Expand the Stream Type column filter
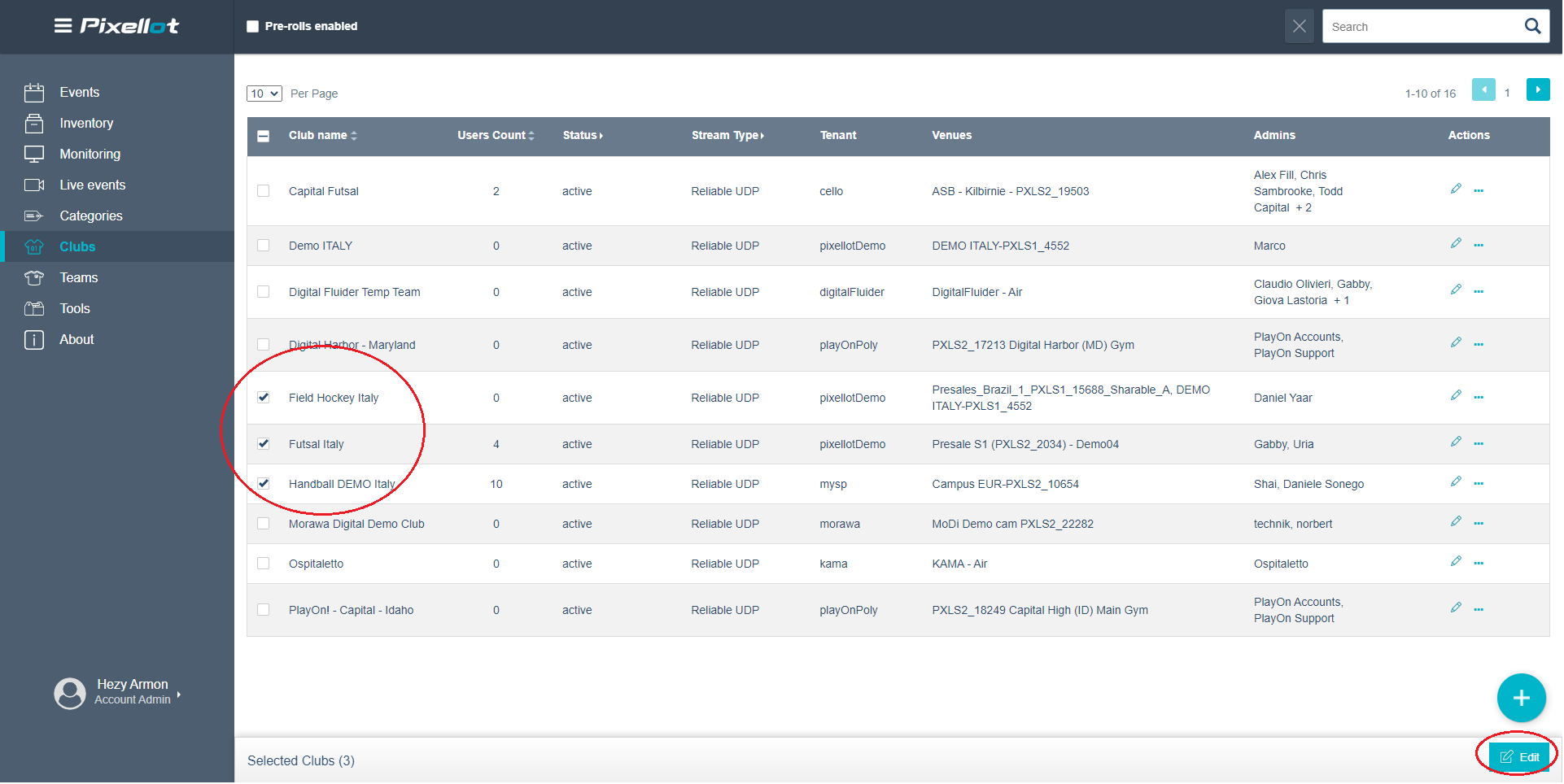Screen dimensions: 1564x784 727,136
